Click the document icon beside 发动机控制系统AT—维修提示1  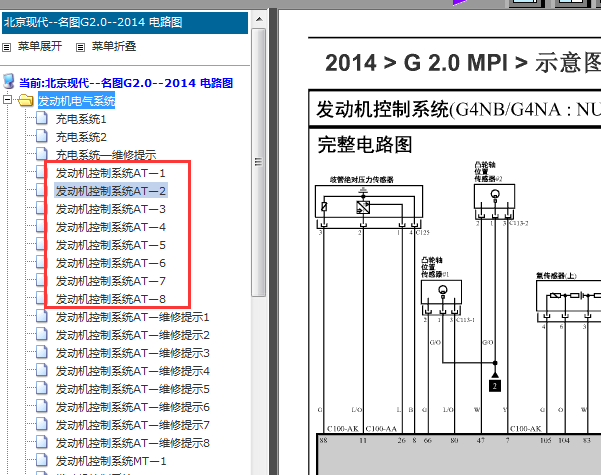[x=42, y=317]
